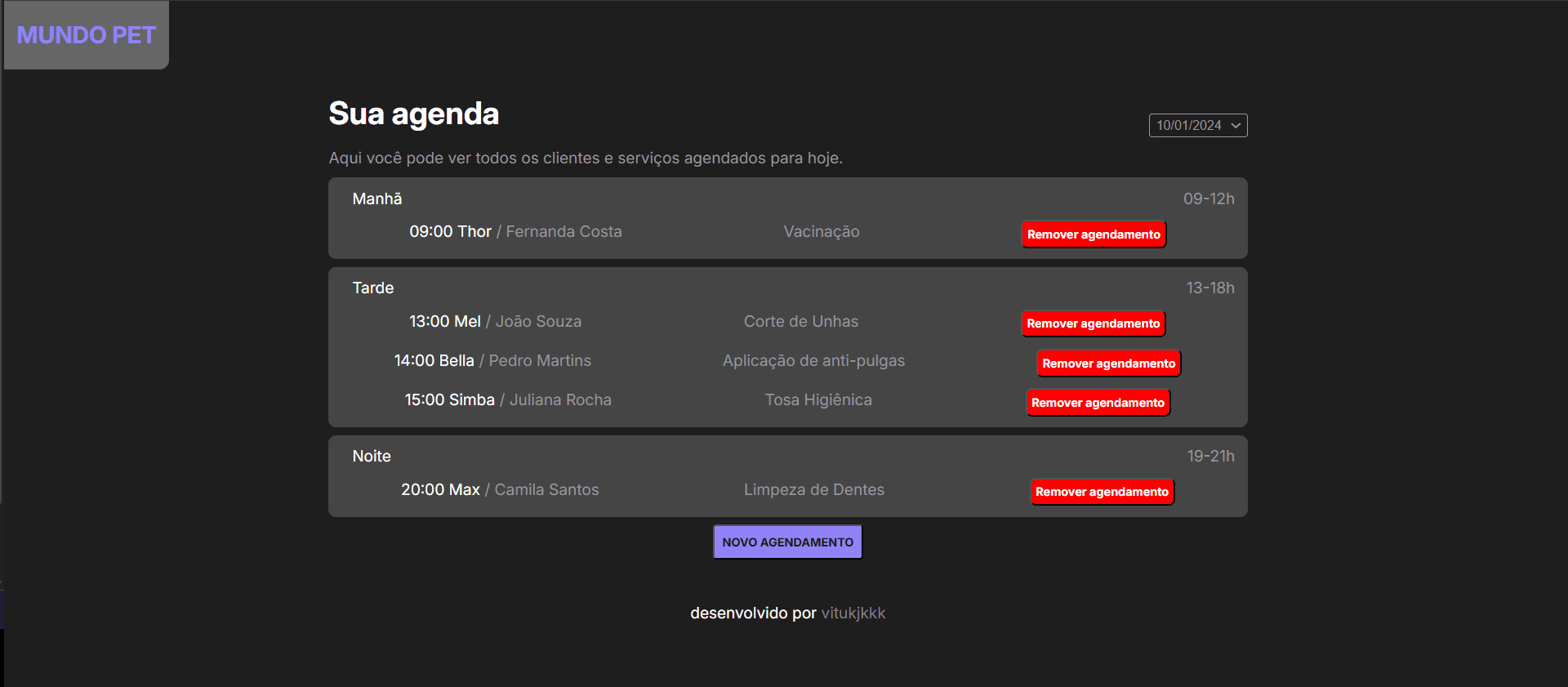Click the 09-12h time range label
This screenshot has width=1568, height=687.
pos(1209,199)
